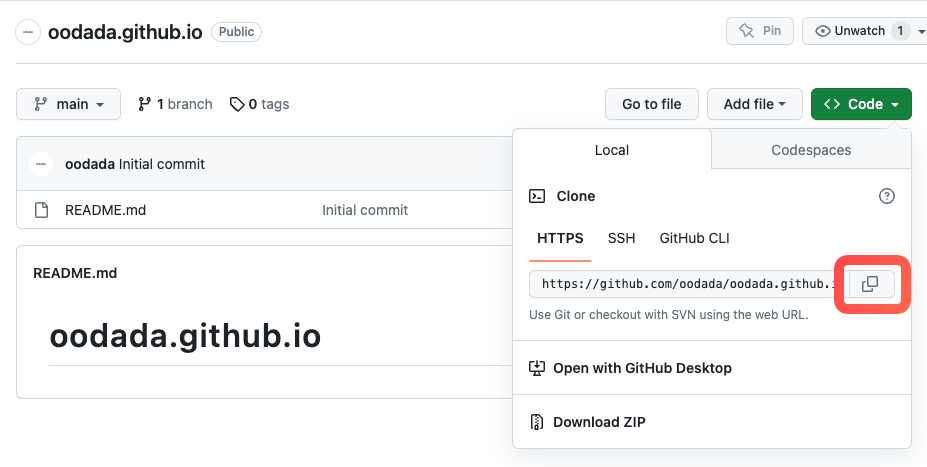Select the Local tab
This screenshot has height=467, width=927.
pos(612,150)
